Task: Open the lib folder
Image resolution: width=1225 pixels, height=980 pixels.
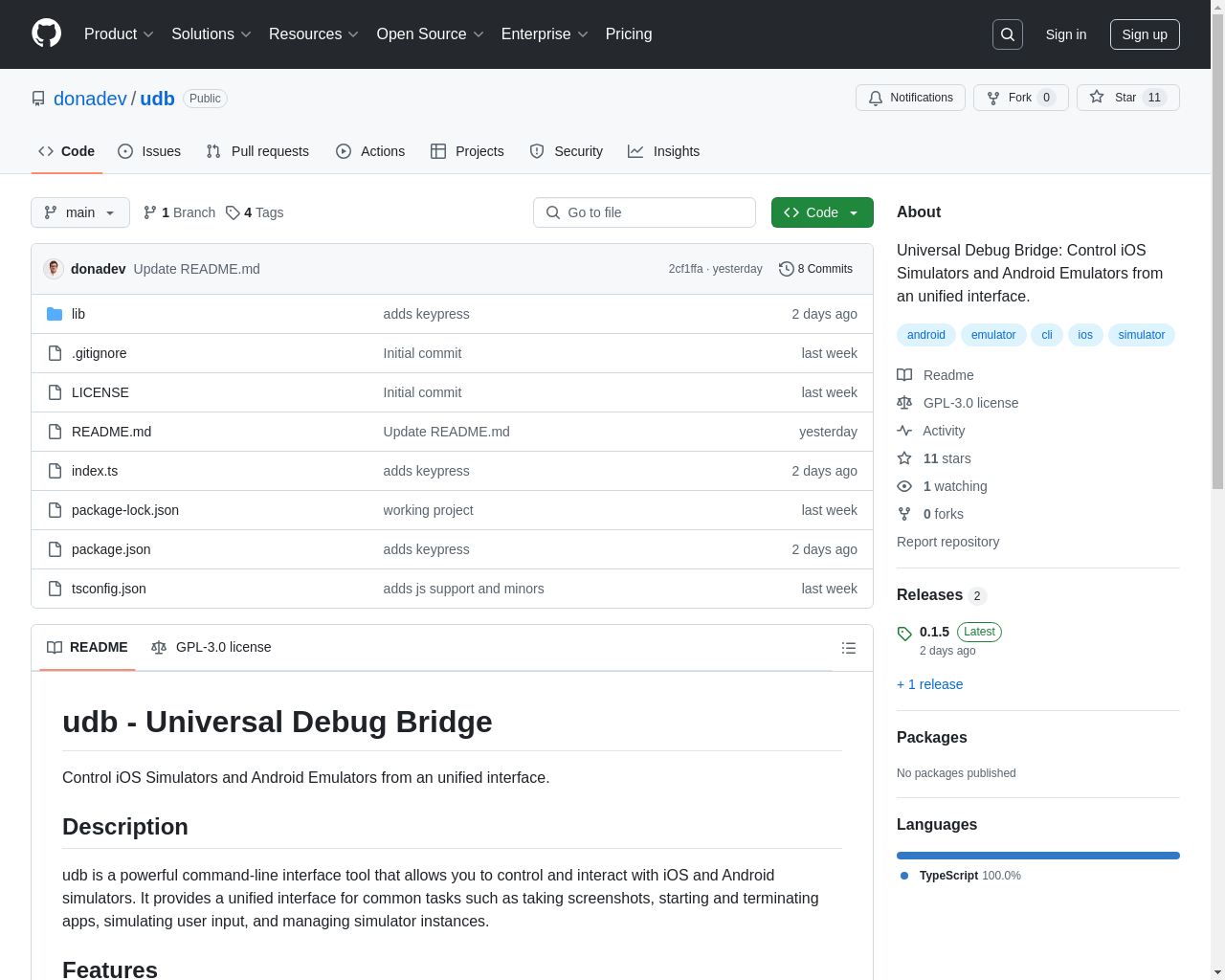Action: [78, 314]
